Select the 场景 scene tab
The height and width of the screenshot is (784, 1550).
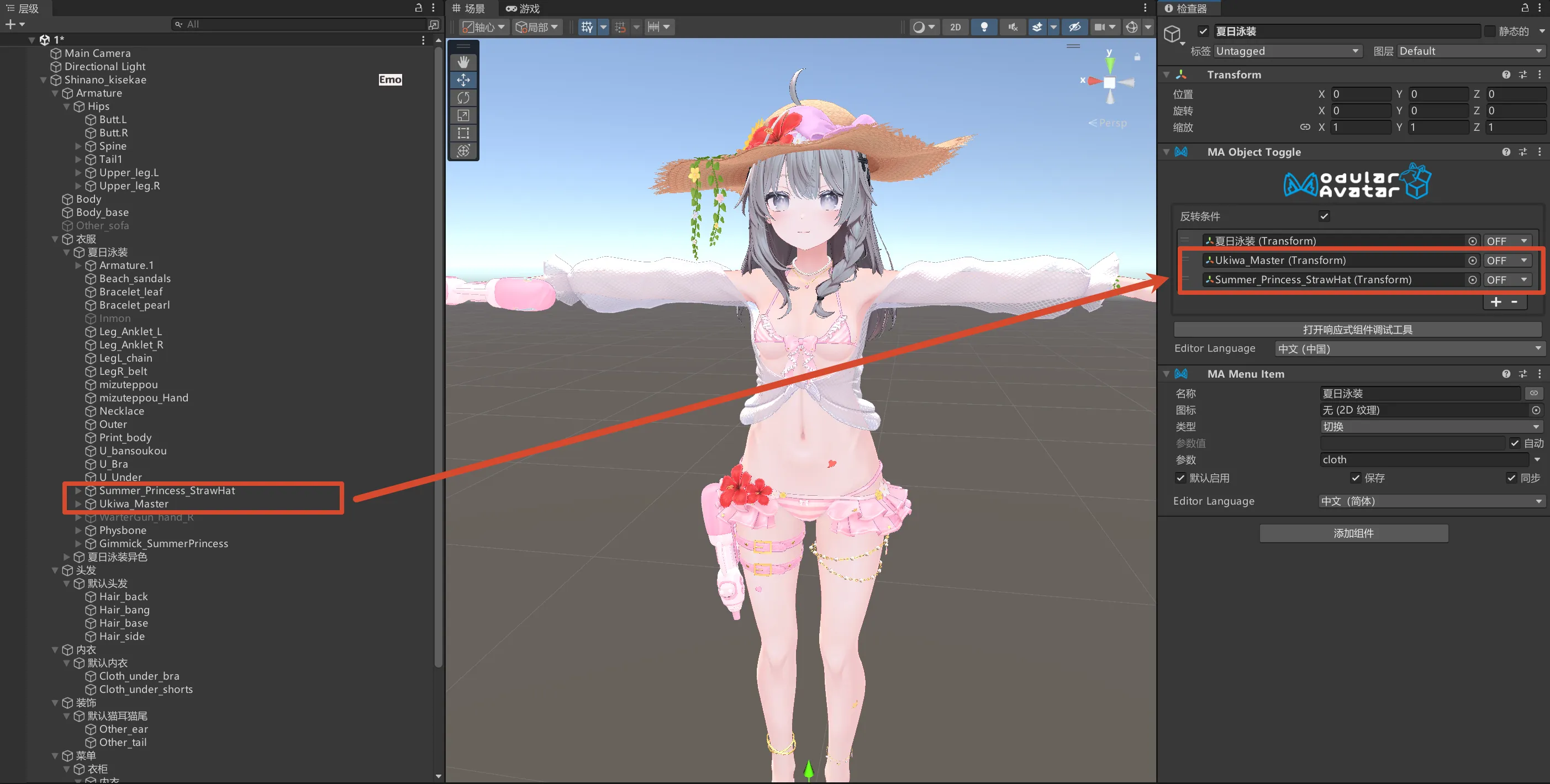point(469,8)
